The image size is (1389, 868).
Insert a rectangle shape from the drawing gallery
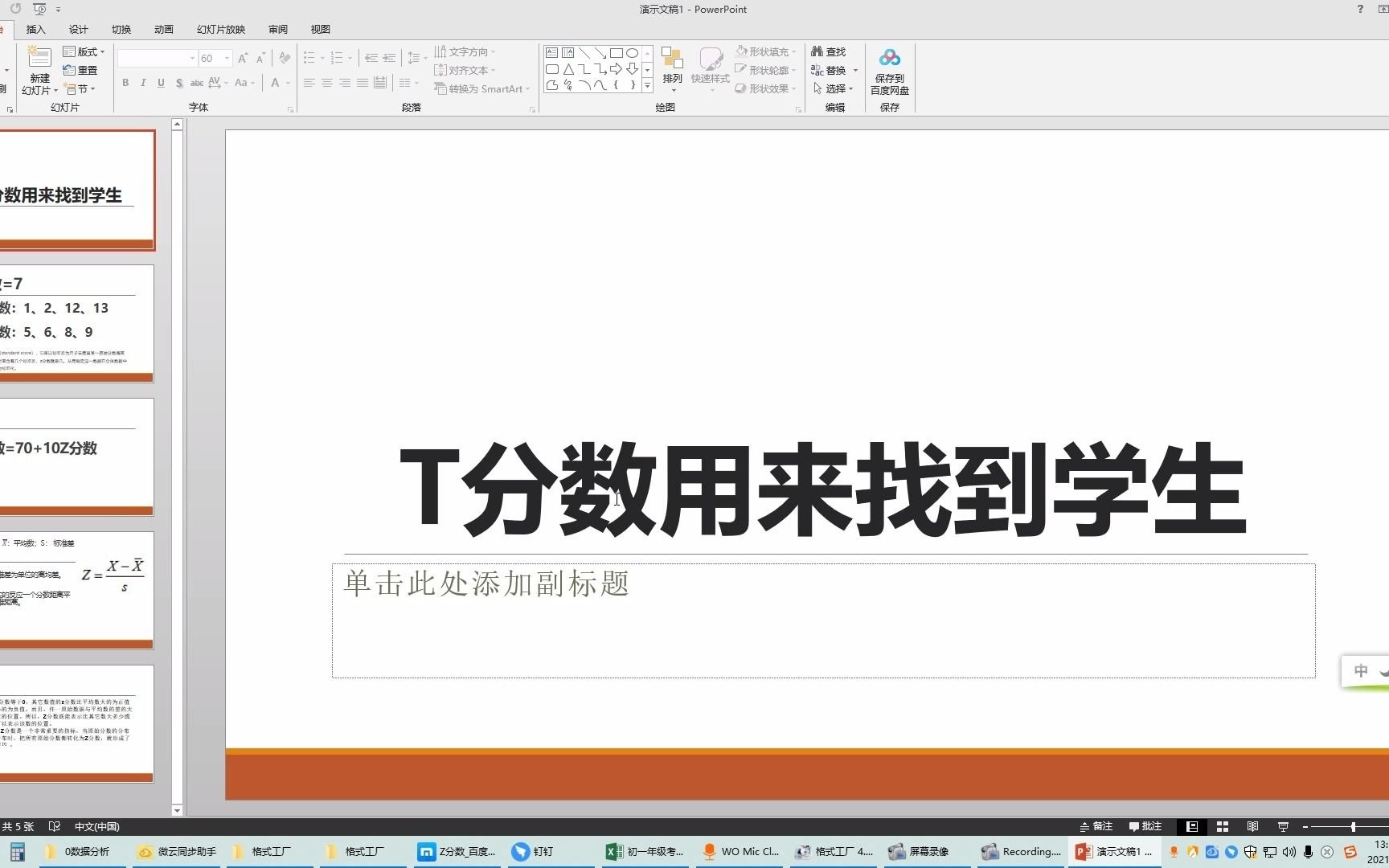(617, 52)
